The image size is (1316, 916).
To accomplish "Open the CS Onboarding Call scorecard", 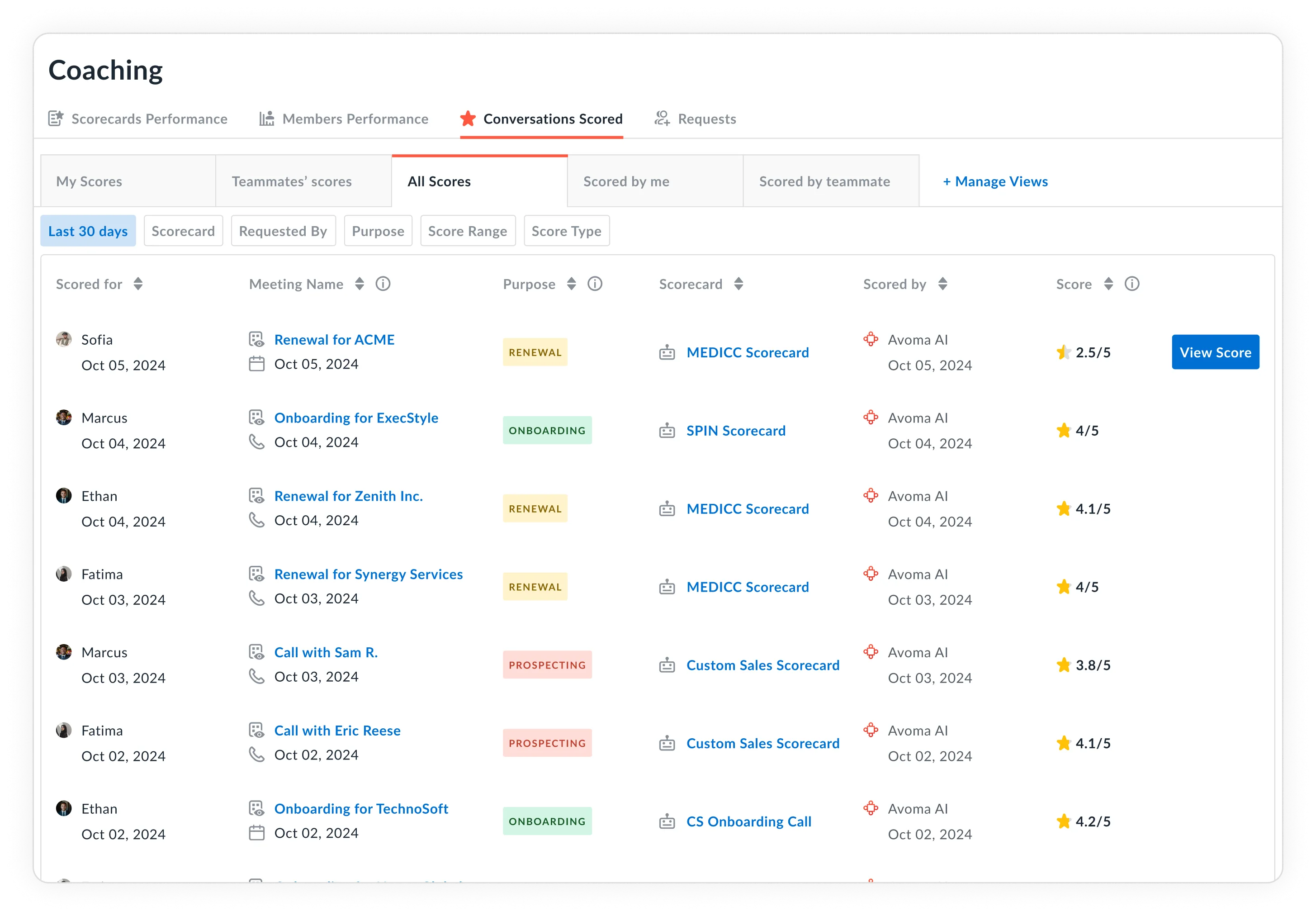I will tap(749, 821).
